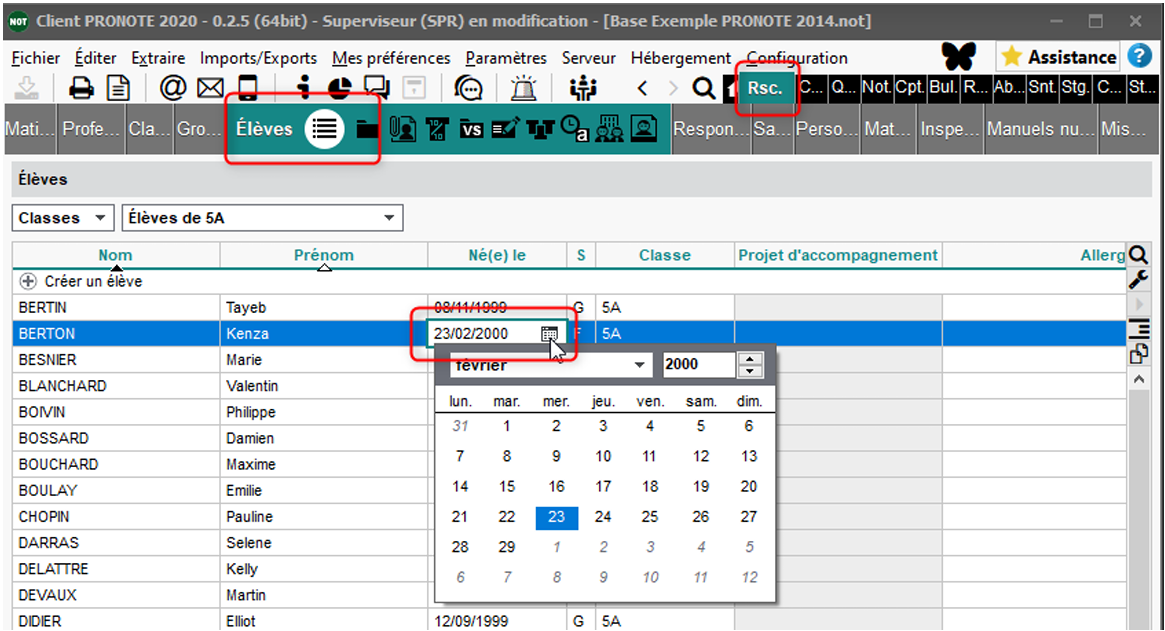The width and height of the screenshot is (1165, 631).
Task: Select day 16 in the calendar
Action: [x=556, y=487]
